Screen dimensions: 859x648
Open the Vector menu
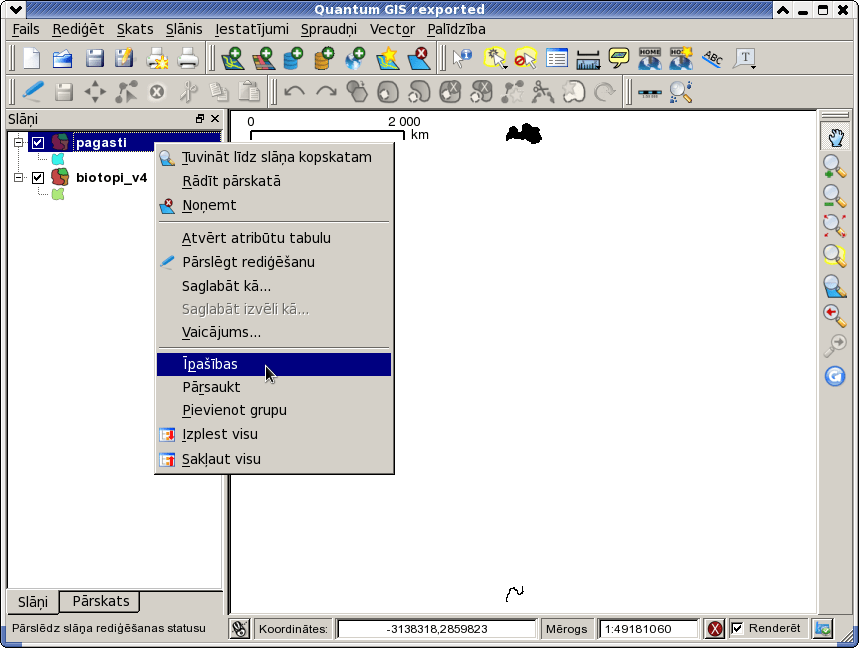click(x=392, y=29)
